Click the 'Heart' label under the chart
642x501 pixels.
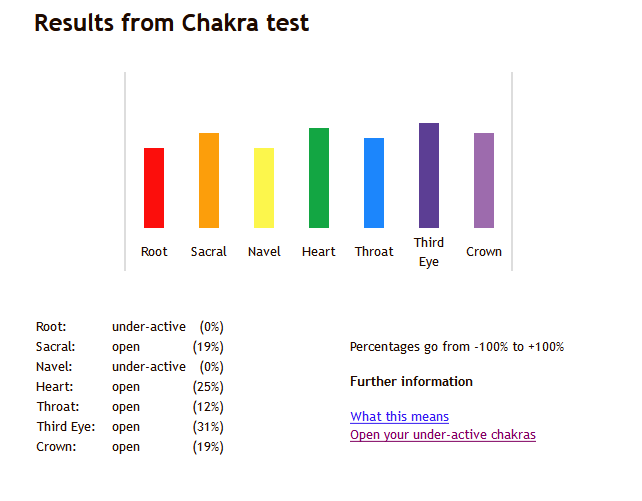(x=319, y=252)
